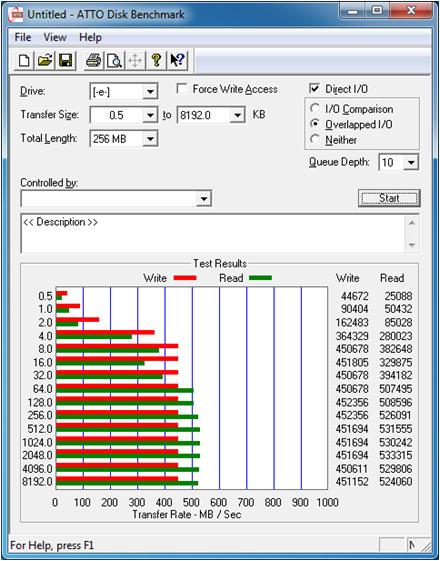This screenshot has width=440, height=561.
Task: Click the 1024.0 transfer size row label
Action: [37, 443]
